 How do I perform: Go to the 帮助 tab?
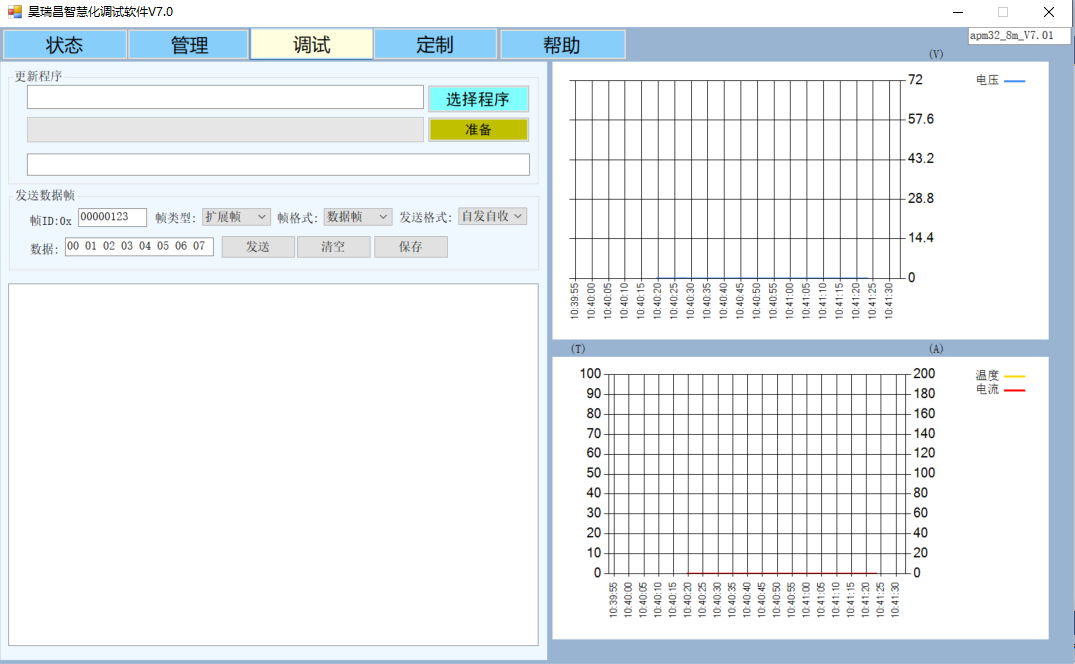click(x=562, y=45)
